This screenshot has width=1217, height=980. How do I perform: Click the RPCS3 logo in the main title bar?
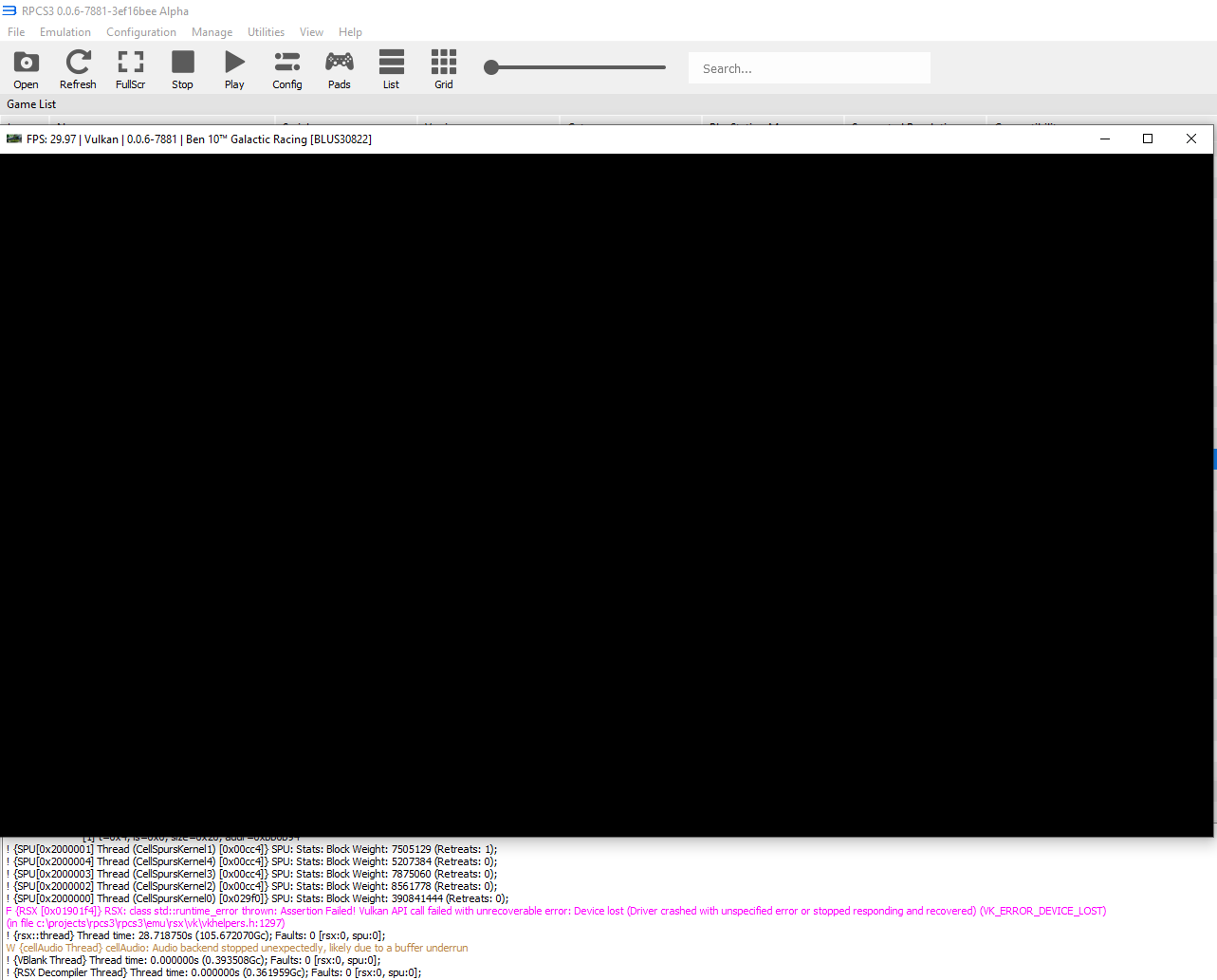pyautogui.click(x=9, y=9)
